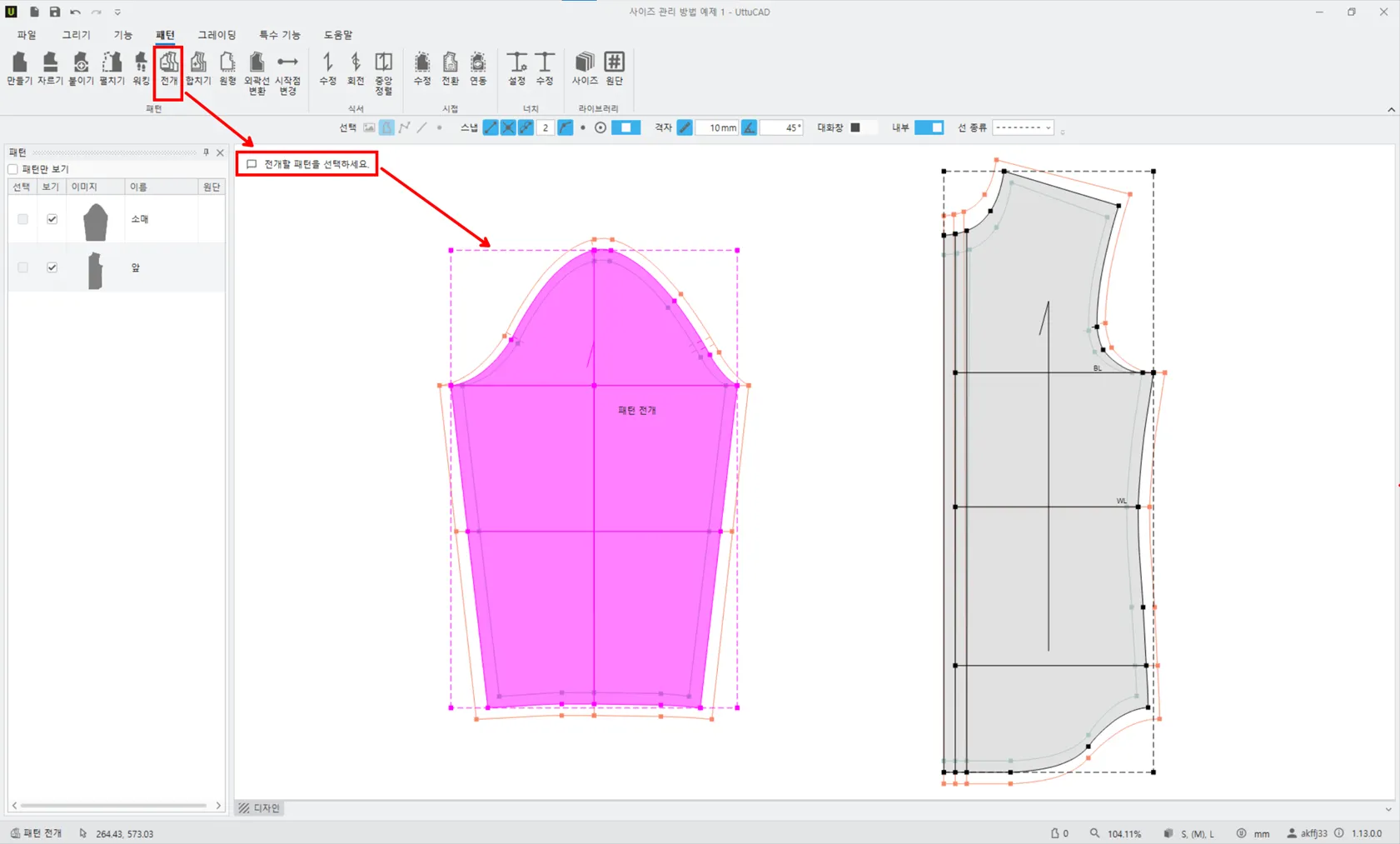The width and height of the screenshot is (1400, 844).
Task: Select the 수정 tool in 식서 group
Action: coord(328,68)
